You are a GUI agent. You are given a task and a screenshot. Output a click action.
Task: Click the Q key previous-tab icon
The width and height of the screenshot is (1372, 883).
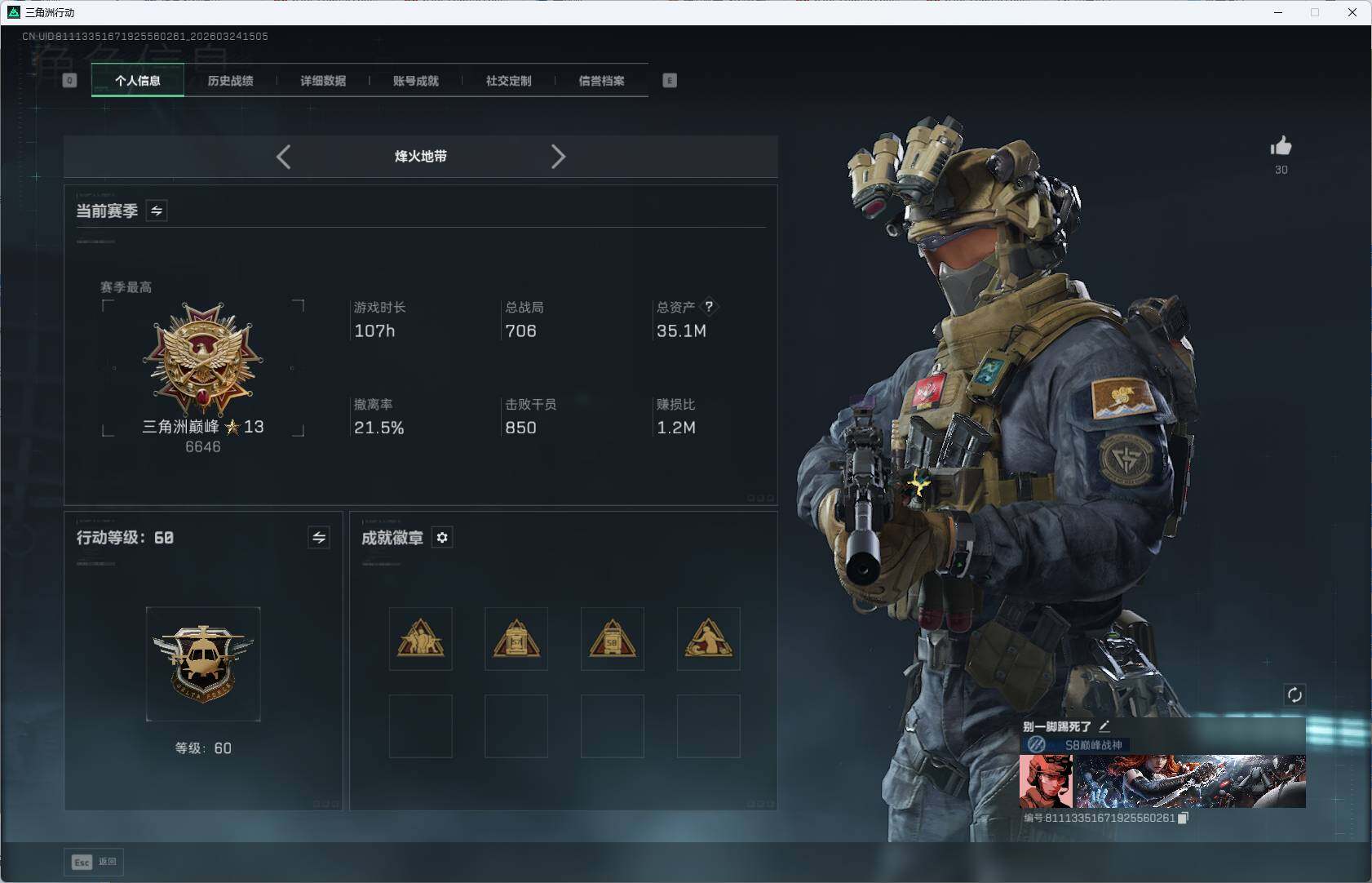70,80
